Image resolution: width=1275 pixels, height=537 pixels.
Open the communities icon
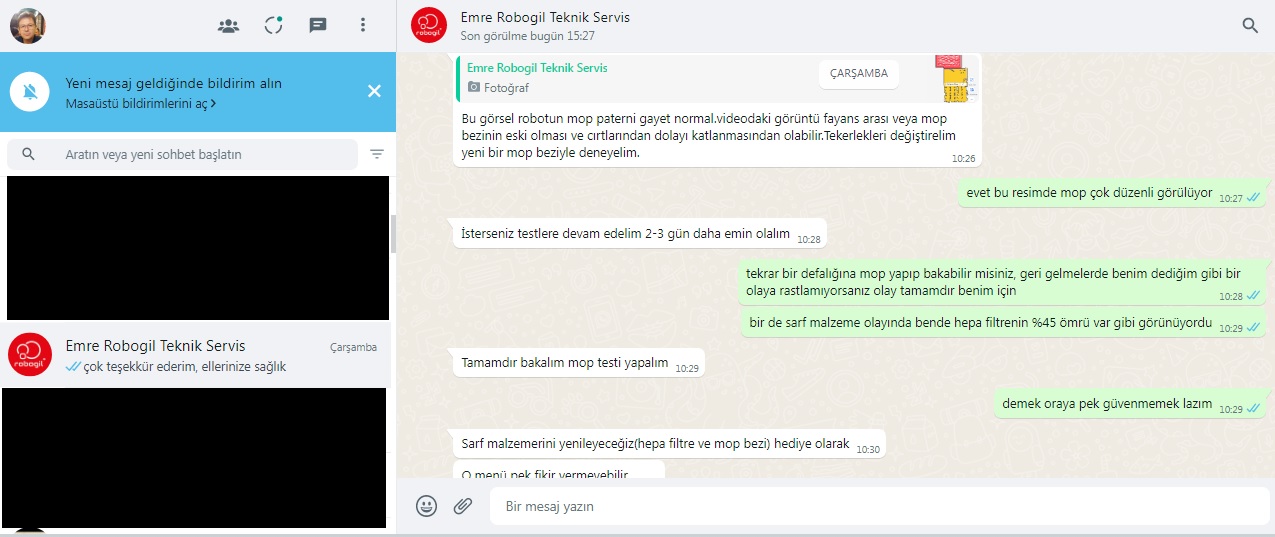point(229,26)
